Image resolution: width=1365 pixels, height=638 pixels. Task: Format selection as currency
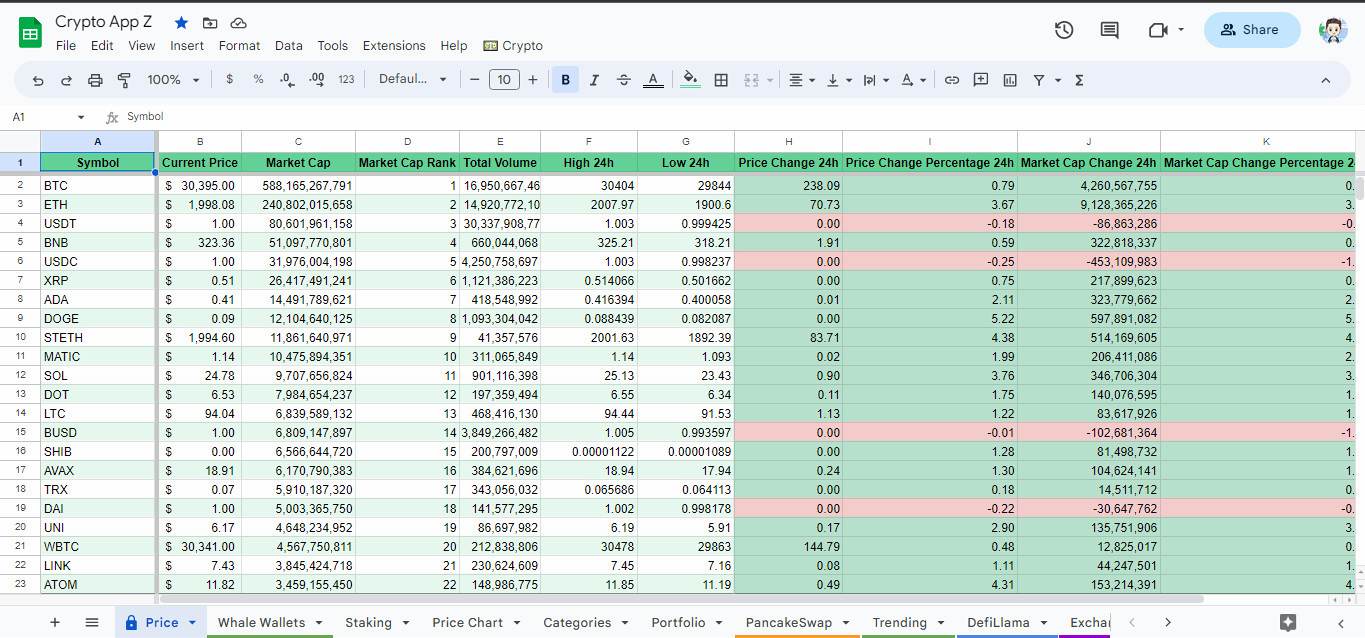[230, 80]
